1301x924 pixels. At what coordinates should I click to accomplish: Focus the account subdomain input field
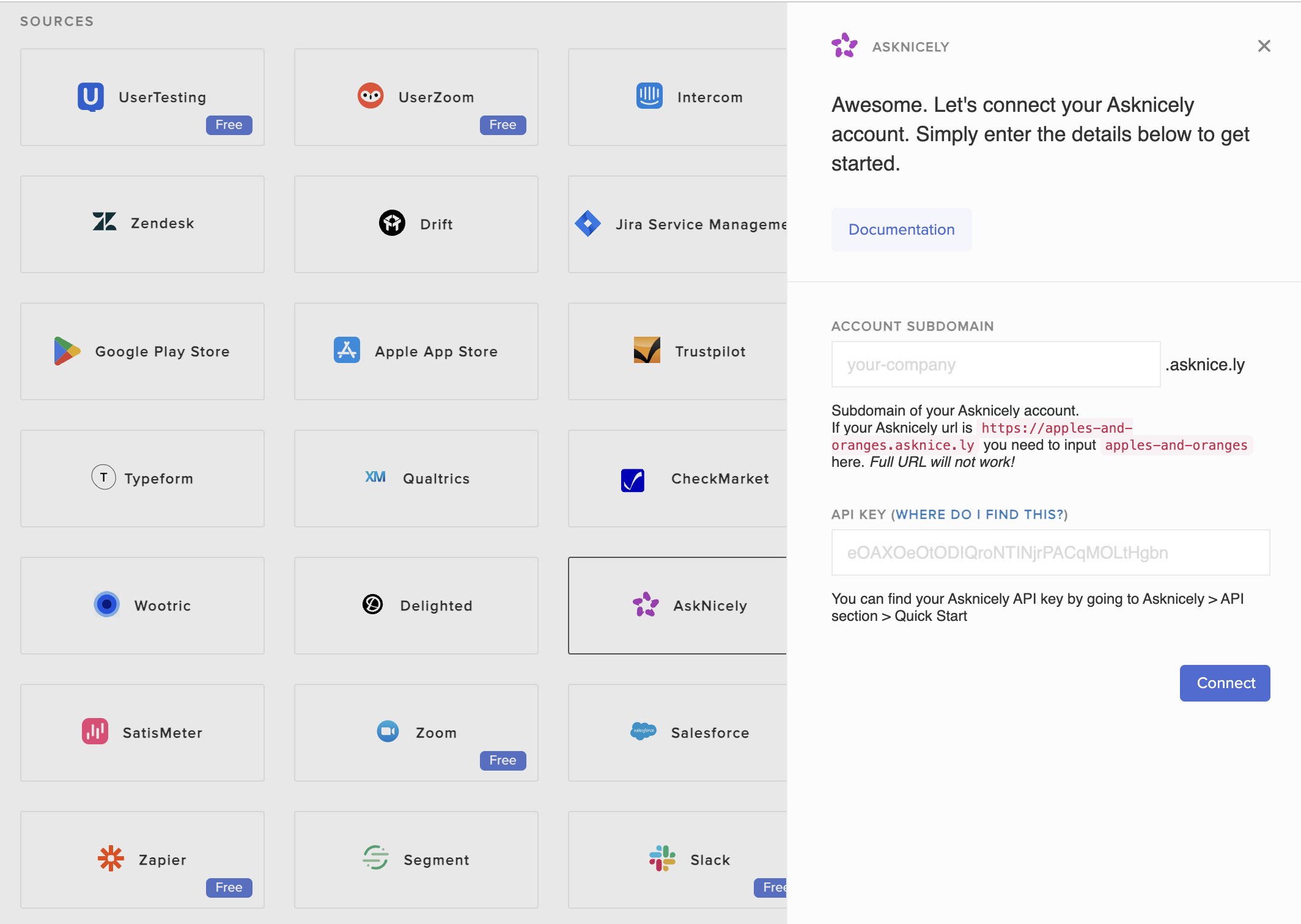tap(996, 365)
